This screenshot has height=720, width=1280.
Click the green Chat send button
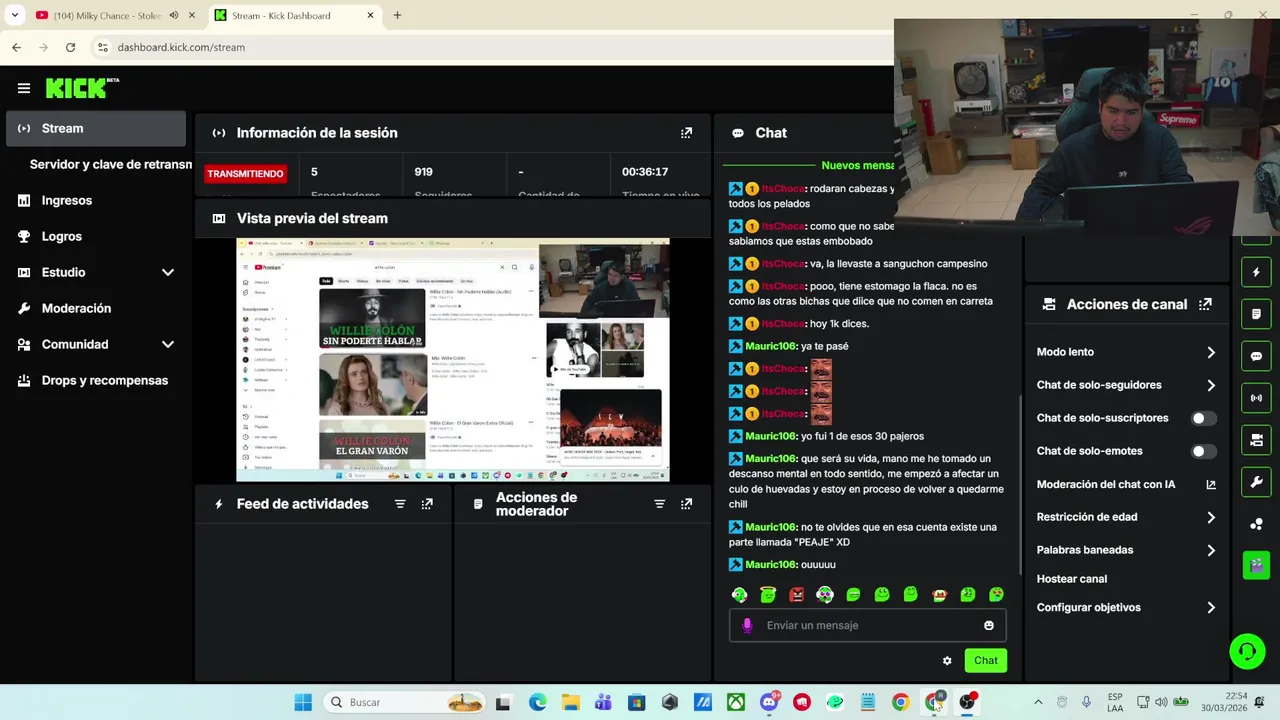pos(985,660)
